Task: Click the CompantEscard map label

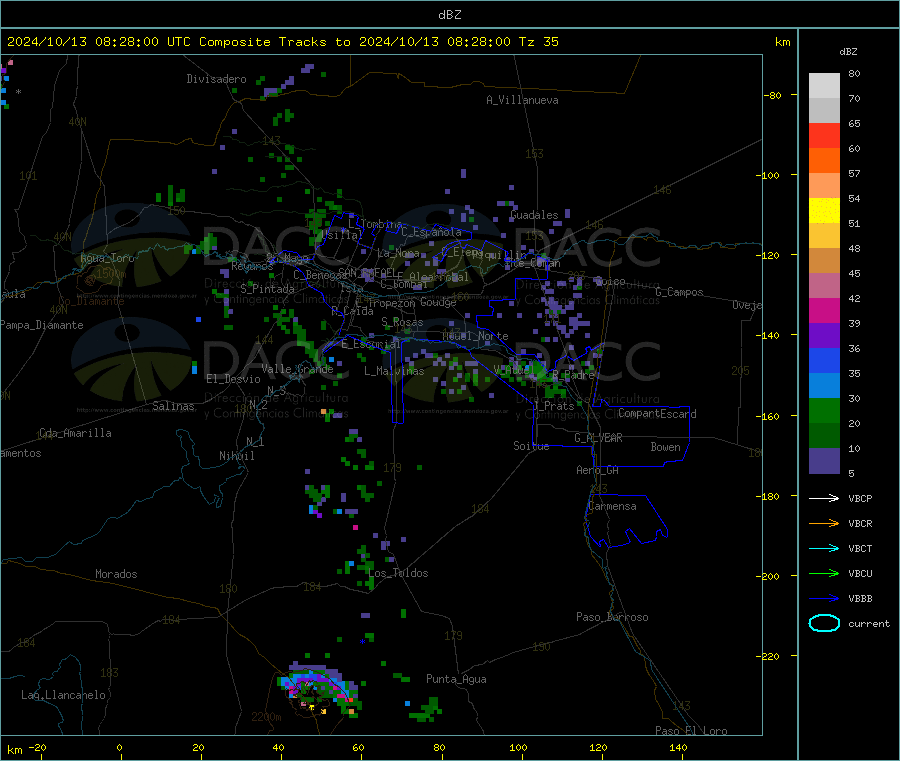Action: coord(657,414)
